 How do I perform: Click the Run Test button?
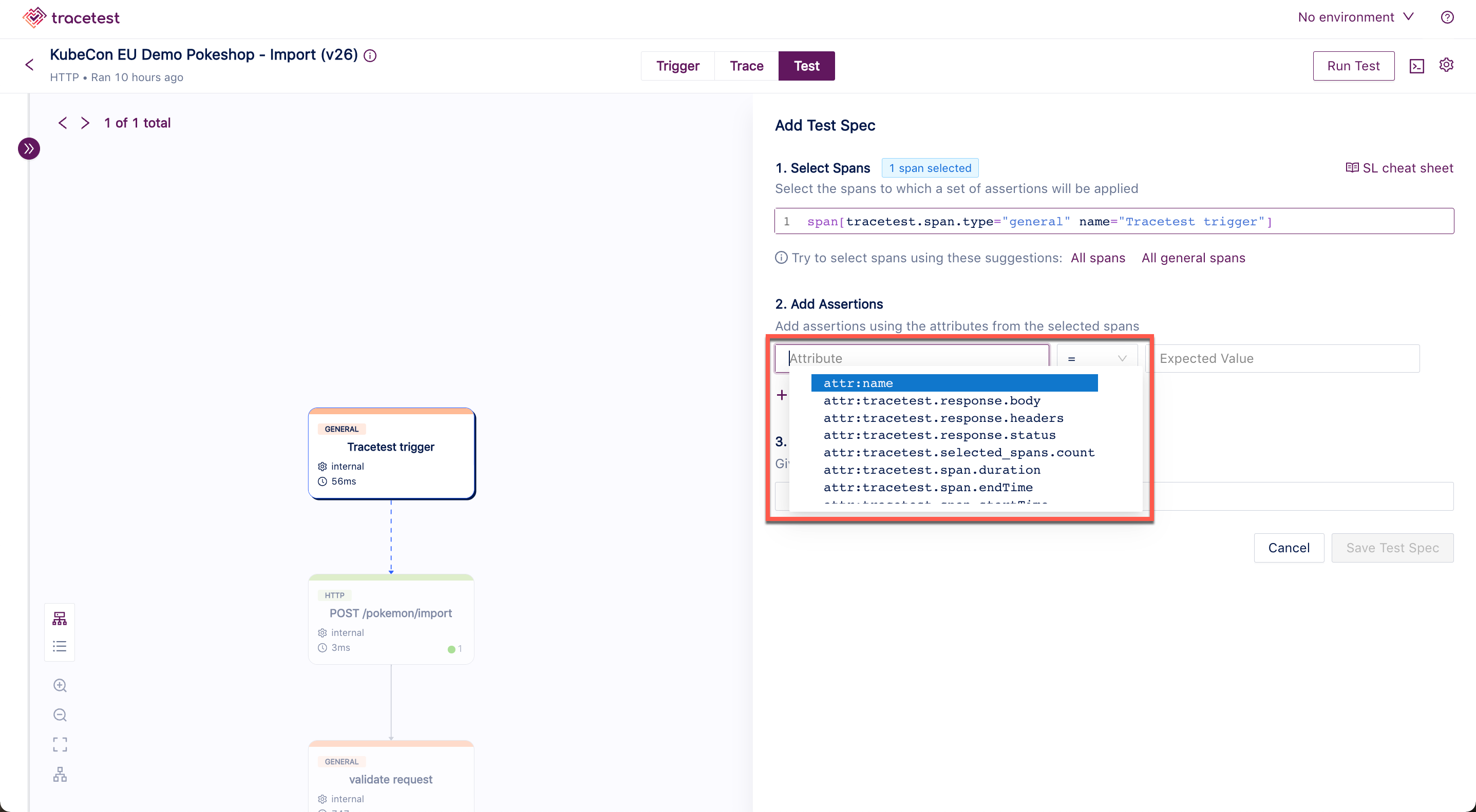pos(1353,66)
